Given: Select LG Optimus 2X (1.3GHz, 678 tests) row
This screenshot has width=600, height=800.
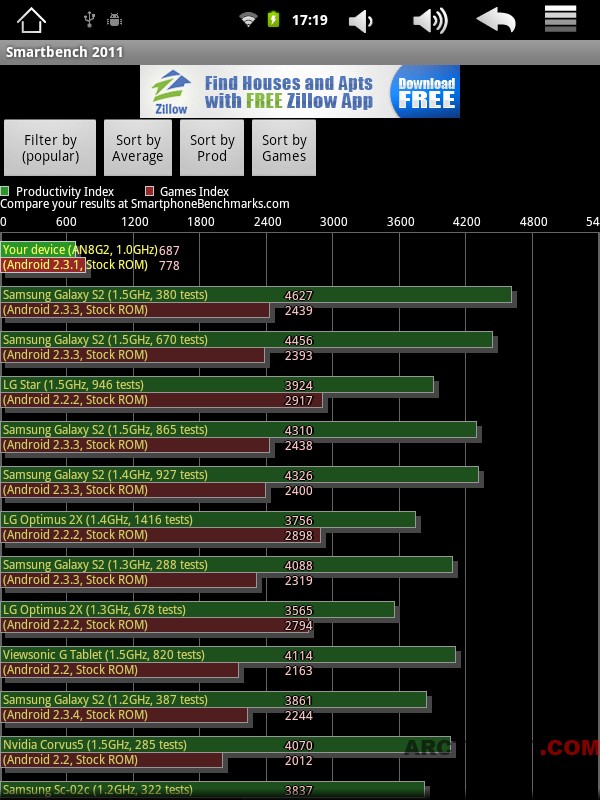Looking at the screenshot, I should tap(197, 617).
